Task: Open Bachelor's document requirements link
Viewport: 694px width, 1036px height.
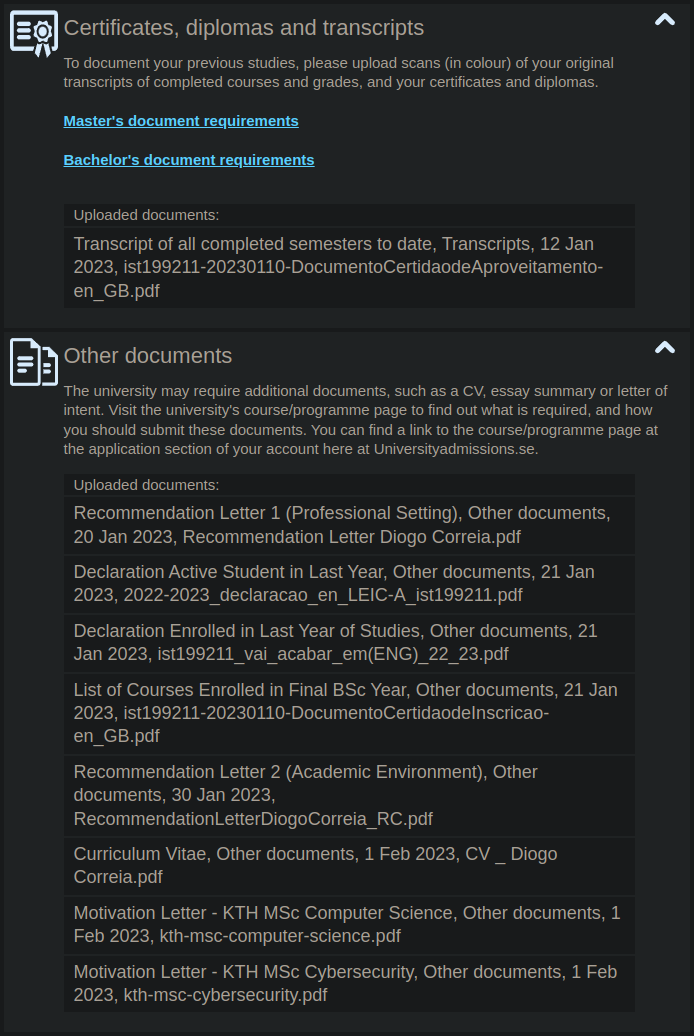Action: [x=189, y=160]
